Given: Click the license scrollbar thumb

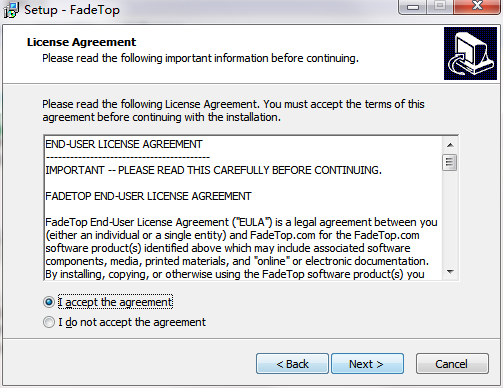Looking at the screenshot, I should pos(450,163).
